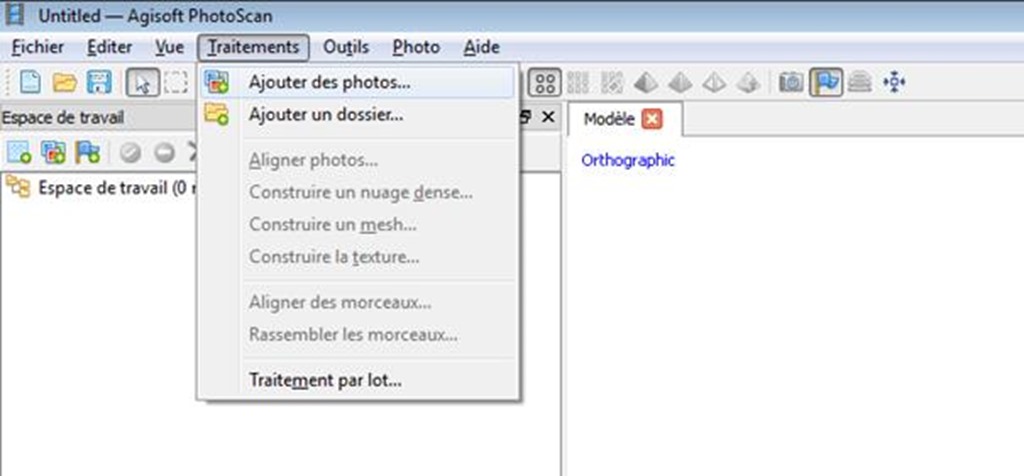
Task: Toggle the show markers flag button
Action: tap(826, 82)
